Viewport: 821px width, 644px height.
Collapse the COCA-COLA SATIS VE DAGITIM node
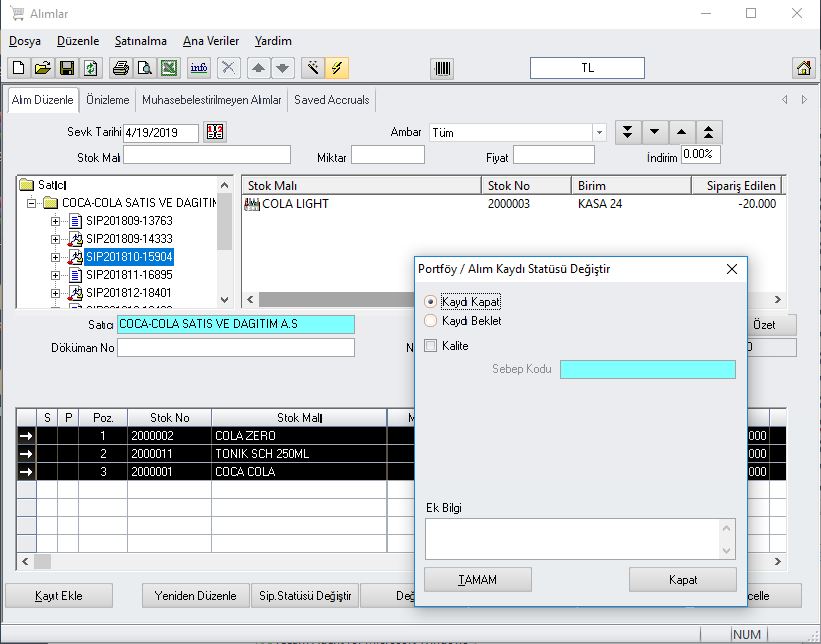31,203
